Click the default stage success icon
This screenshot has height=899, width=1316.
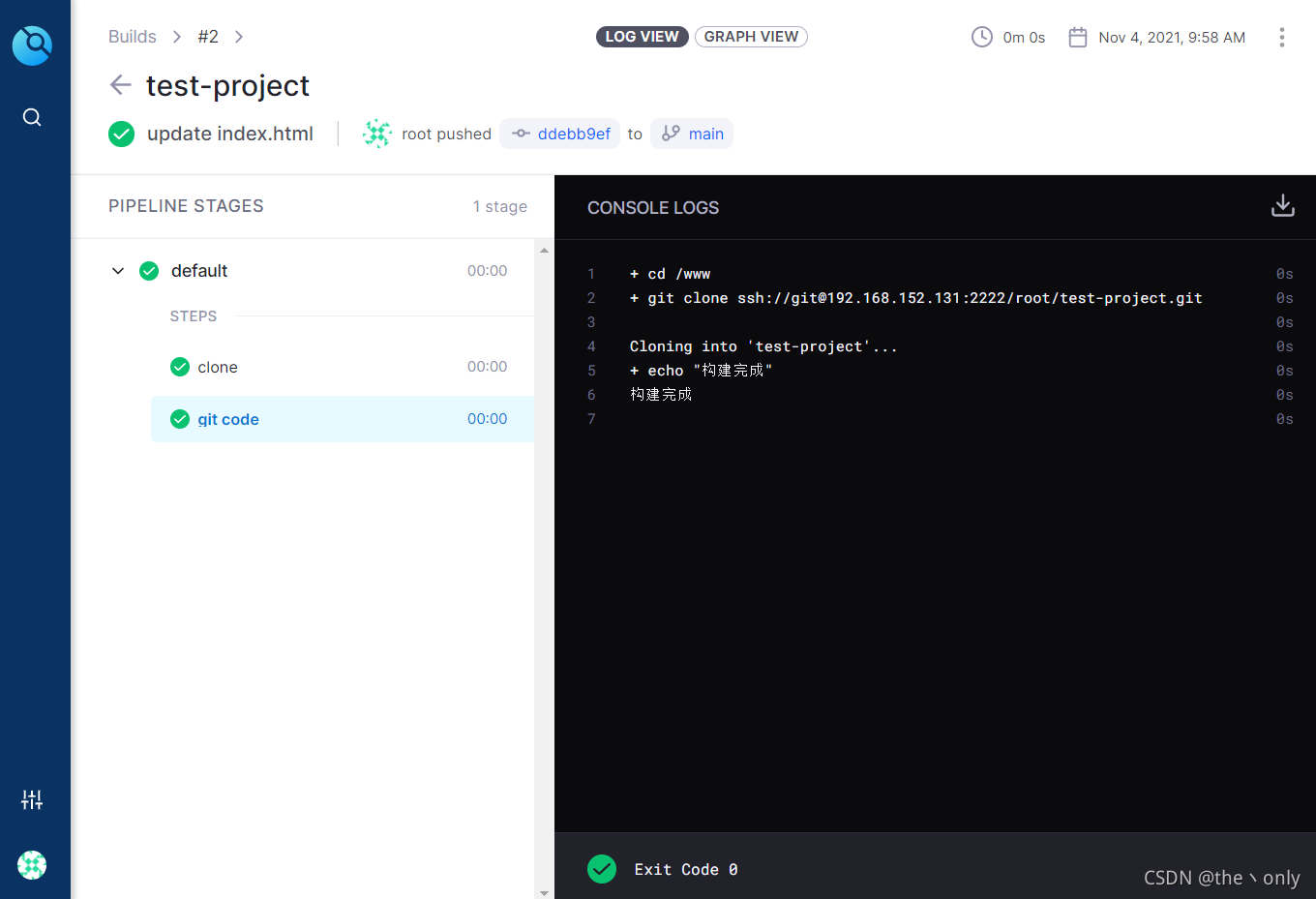point(149,271)
